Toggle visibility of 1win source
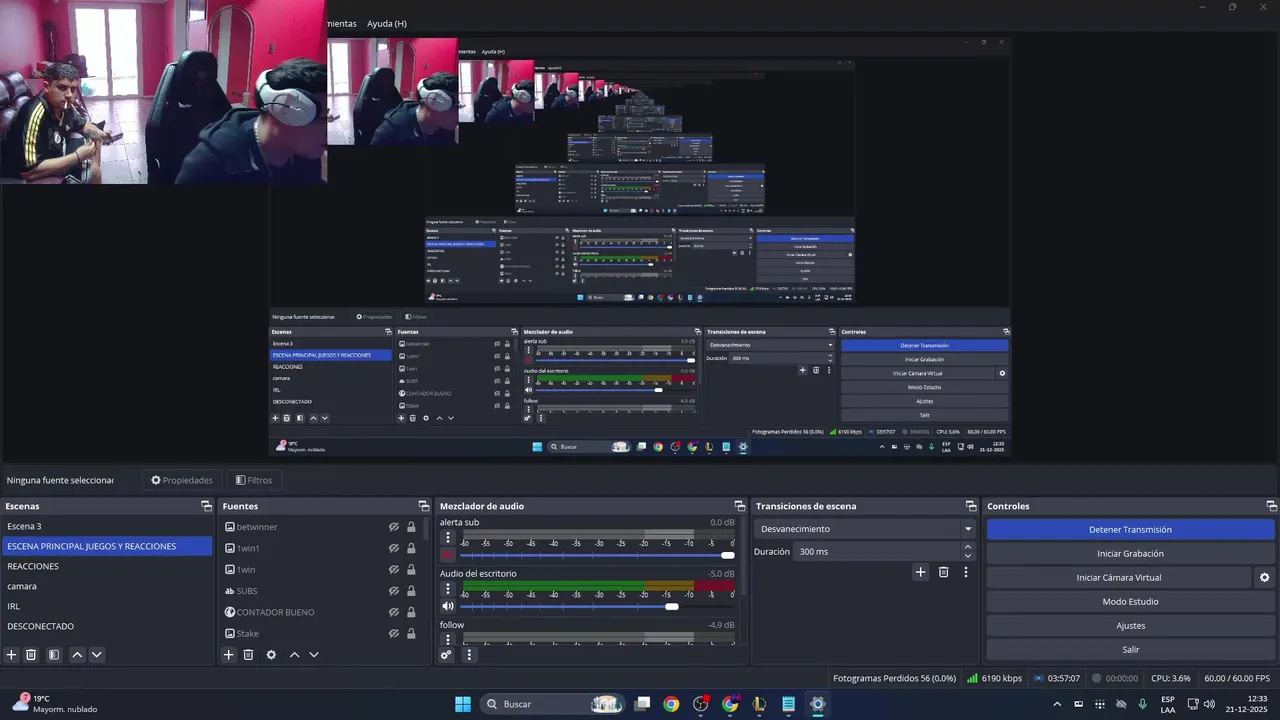The image size is (1280, 720). click(x=394, y=570)
